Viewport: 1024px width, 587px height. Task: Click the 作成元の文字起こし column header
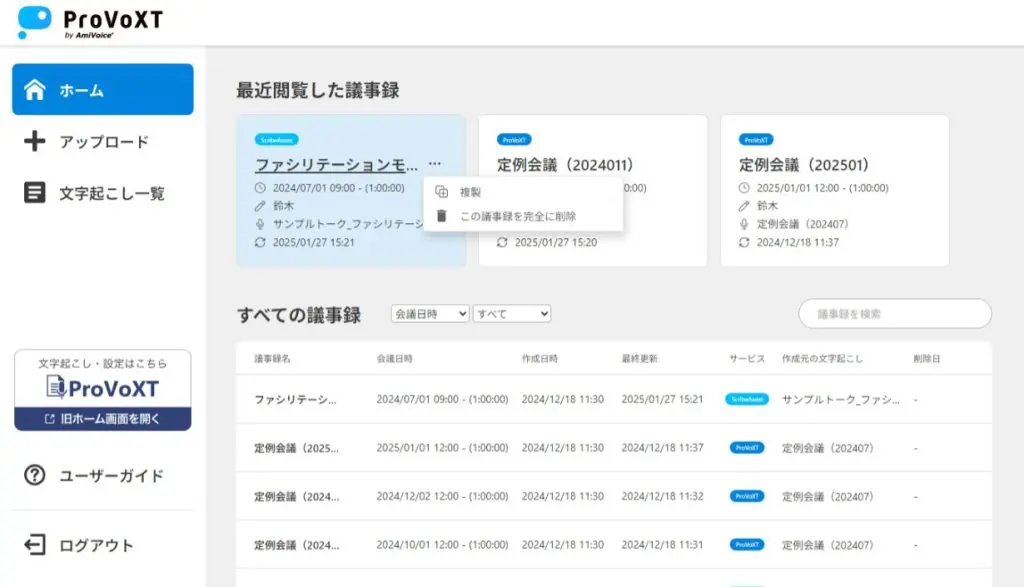coord(822,358)
